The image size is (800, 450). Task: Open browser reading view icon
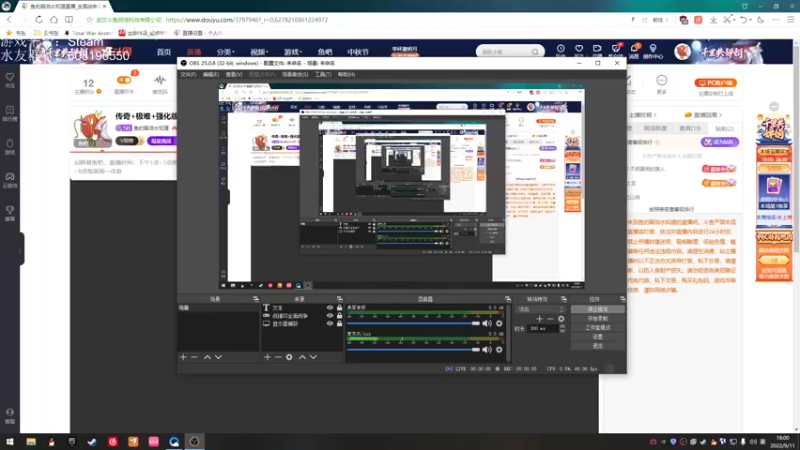click(x=68, y=19)
